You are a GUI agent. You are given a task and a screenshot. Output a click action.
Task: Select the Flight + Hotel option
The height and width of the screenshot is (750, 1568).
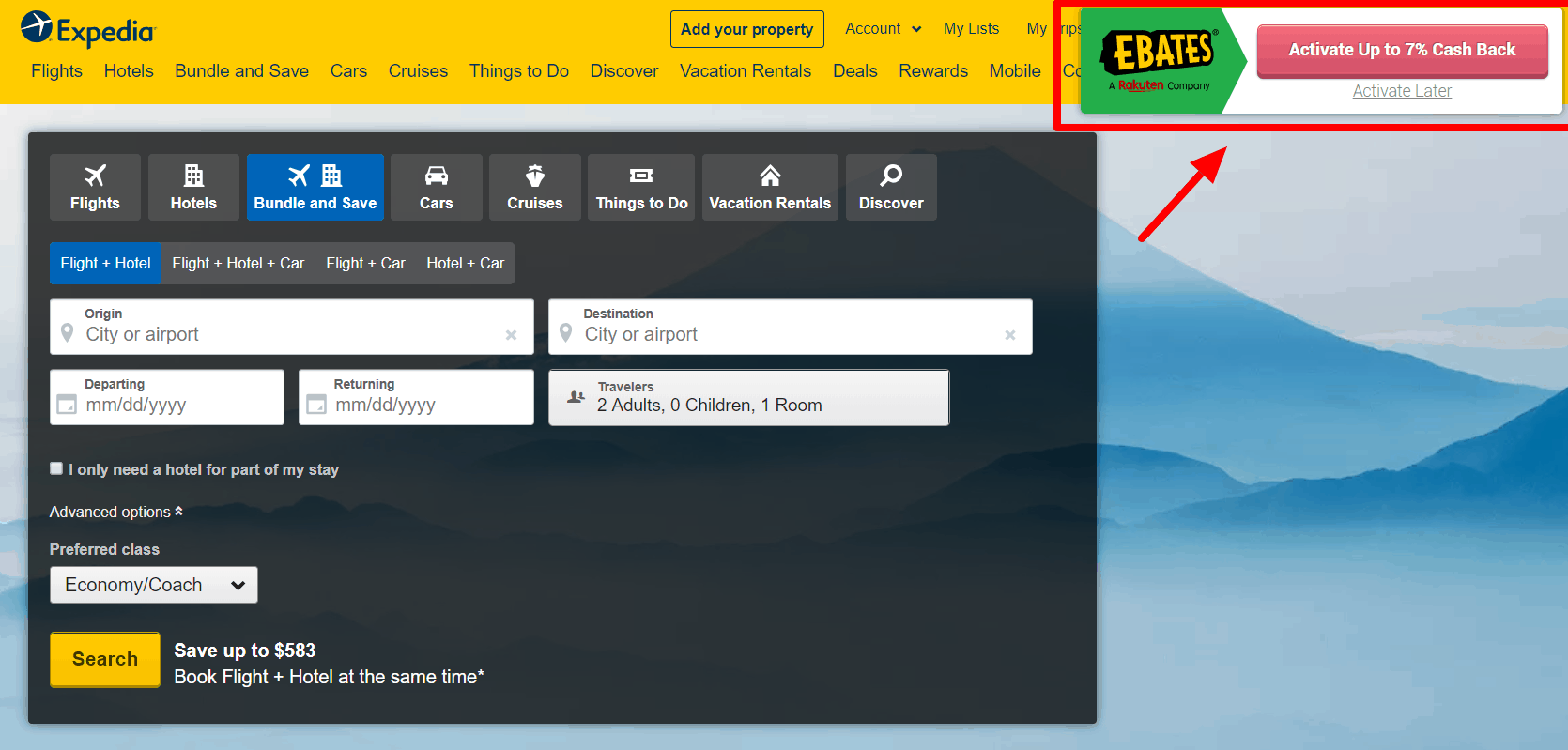(x=105, y=263)
